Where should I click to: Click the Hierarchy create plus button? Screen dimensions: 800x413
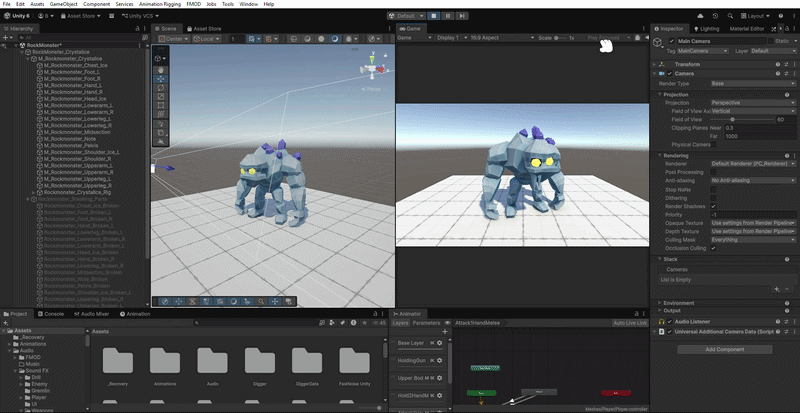[6, 38]
